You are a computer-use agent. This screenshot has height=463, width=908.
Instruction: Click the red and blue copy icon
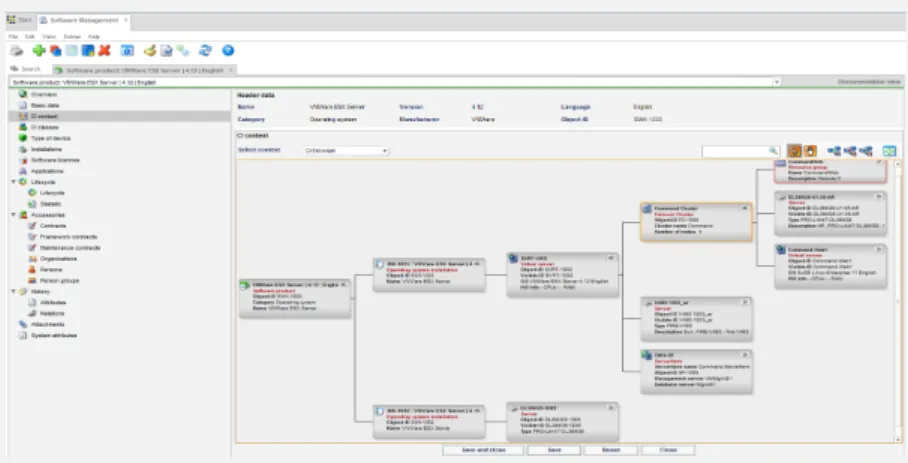[56, 51]
